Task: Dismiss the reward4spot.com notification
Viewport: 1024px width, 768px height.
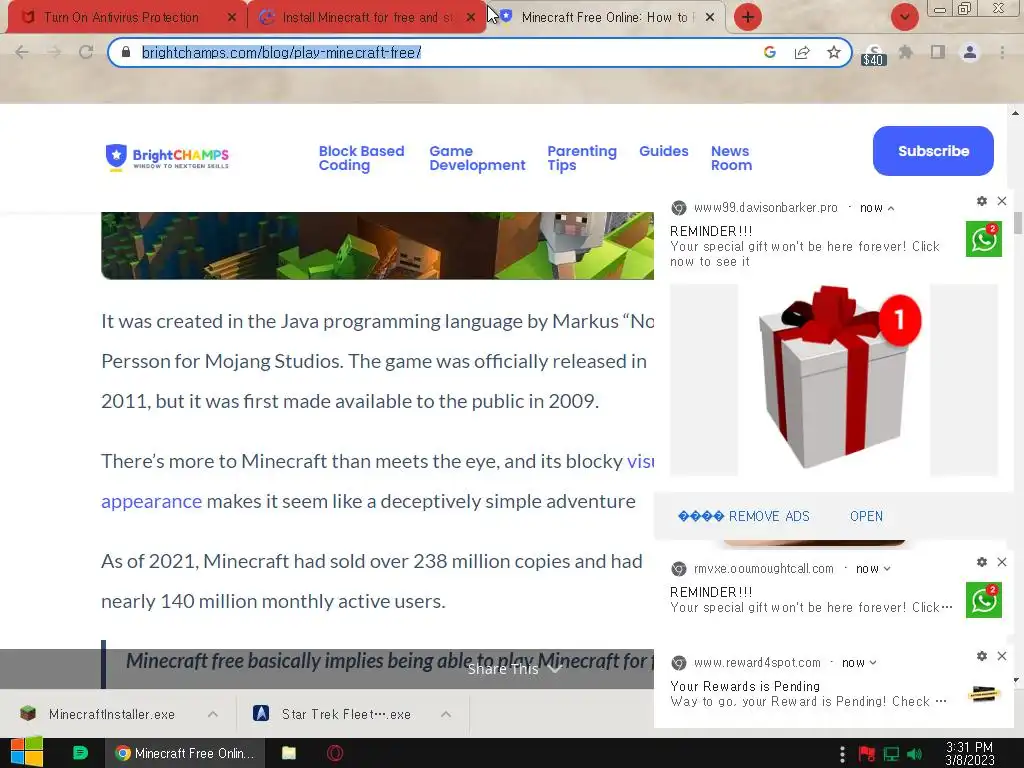Action: tap(1002, 656)
